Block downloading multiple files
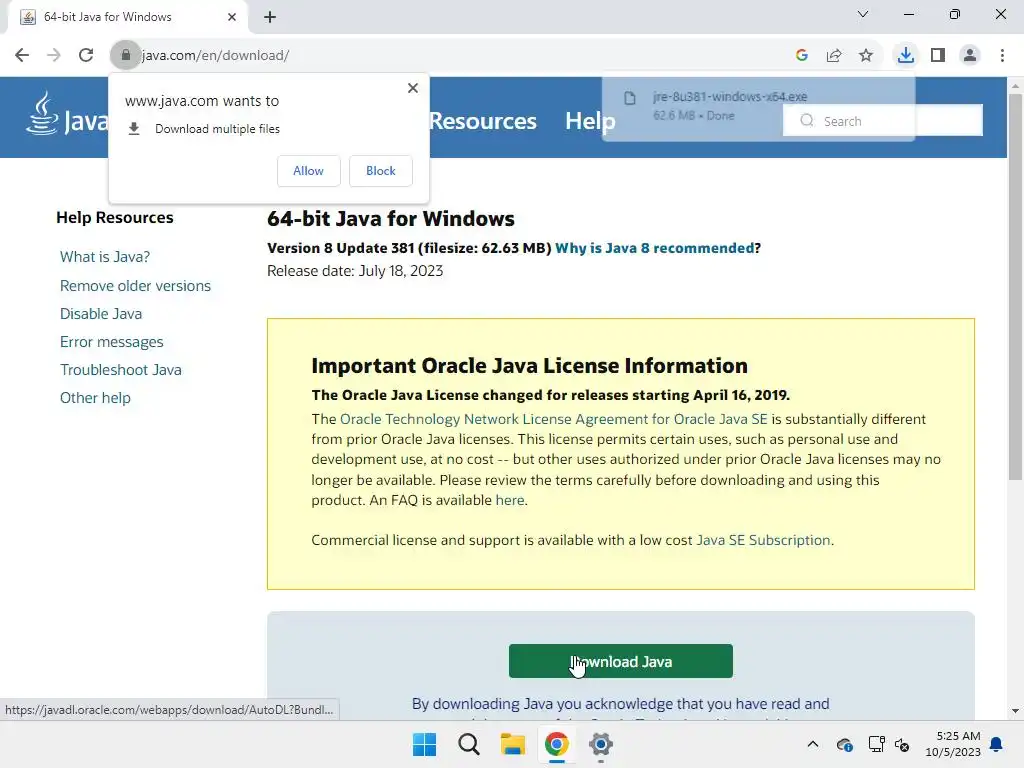This screenshot has height=768, width=1024. (x=381, y=171)
